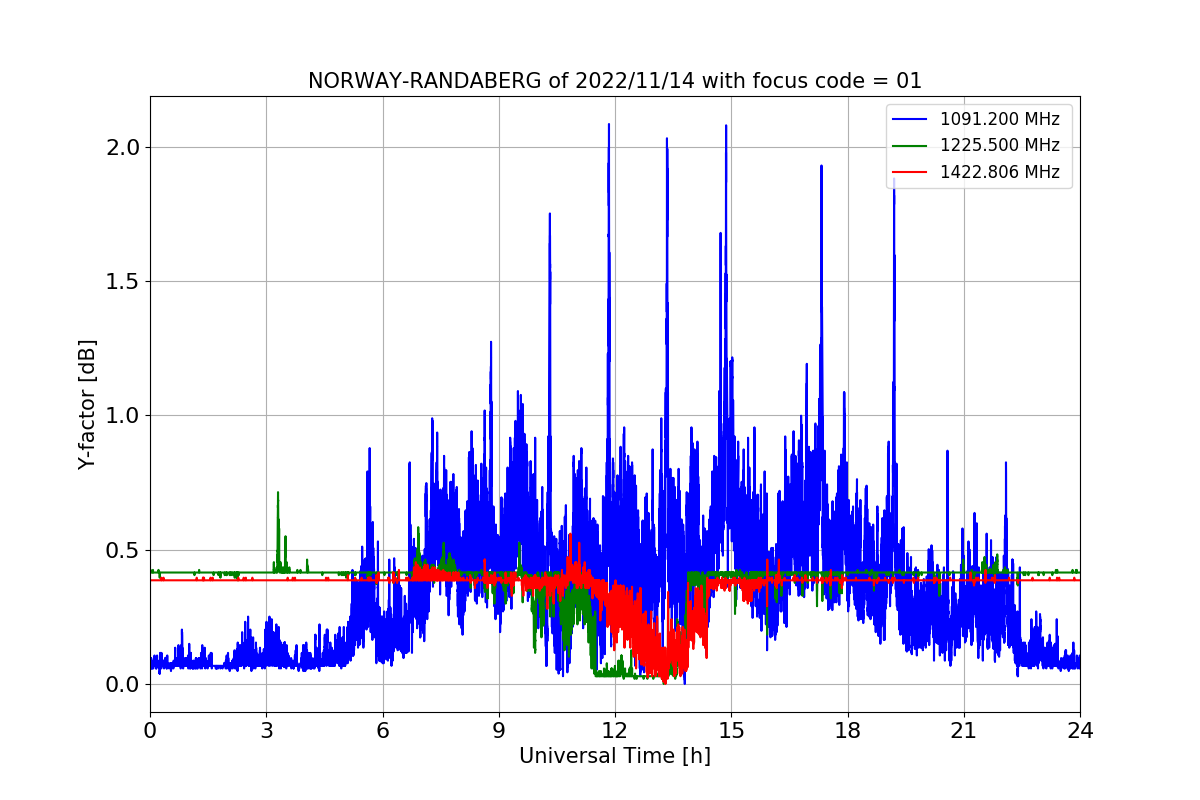Click the green line sample in legend
The height and width of the screenshot is (800, 1200).
(911, 146)
